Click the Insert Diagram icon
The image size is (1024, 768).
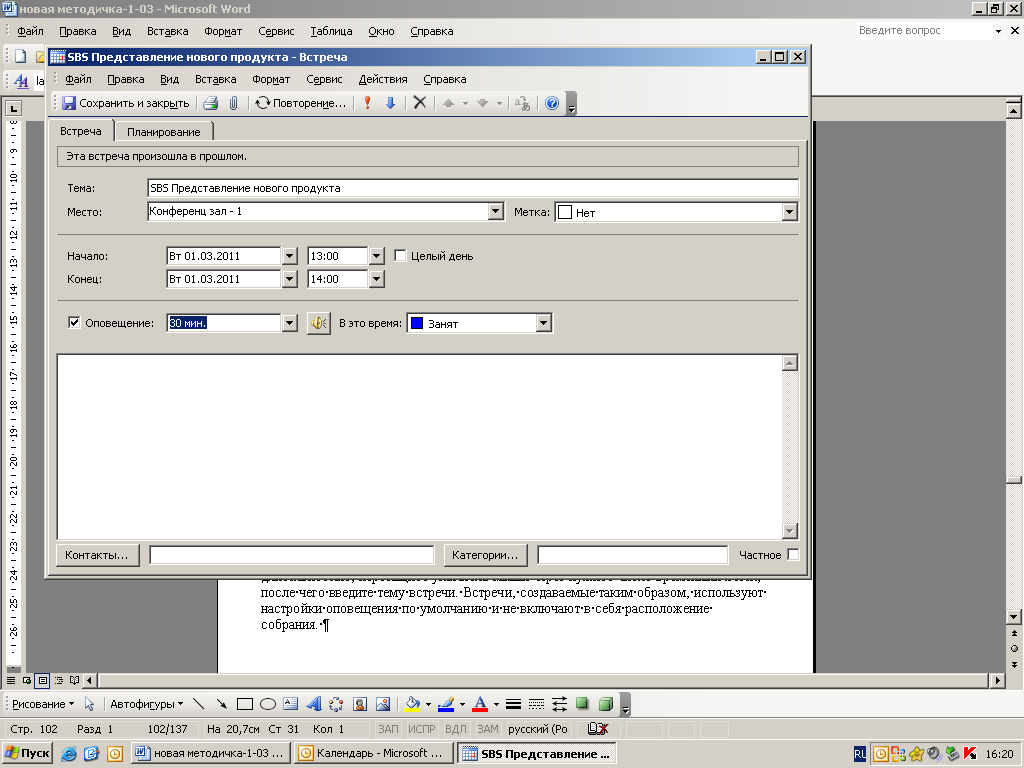point(336,704)
